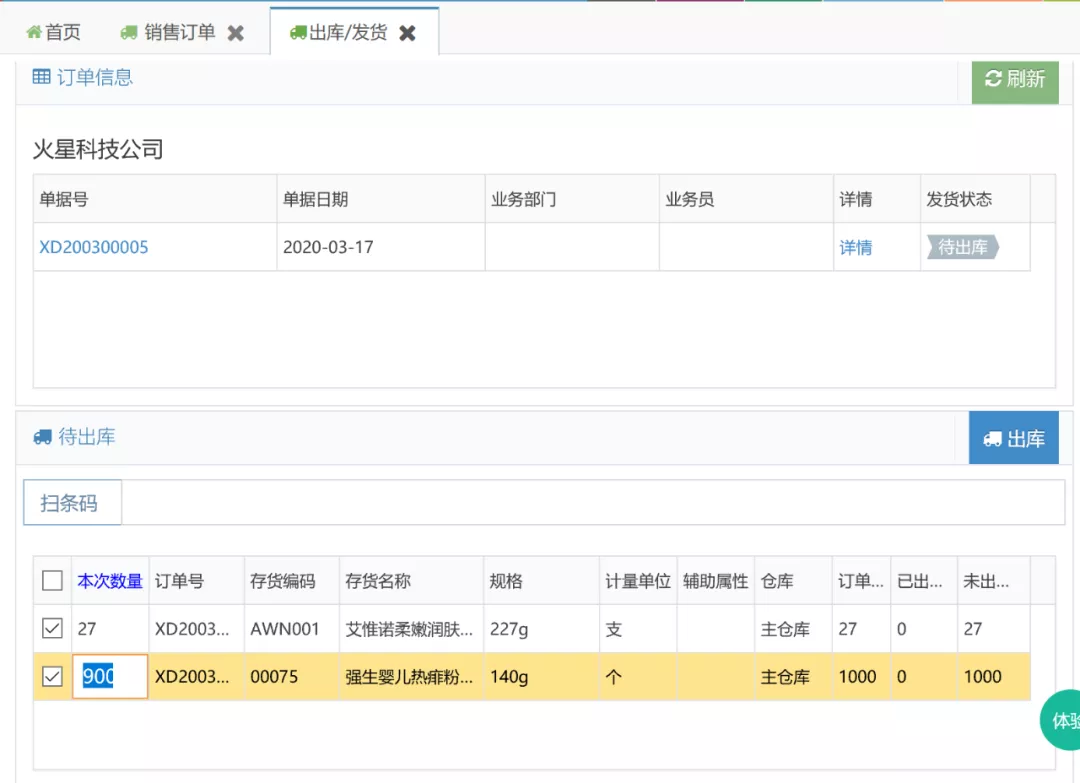Uncheck the AWN001 row checkbox

point(52,628)
